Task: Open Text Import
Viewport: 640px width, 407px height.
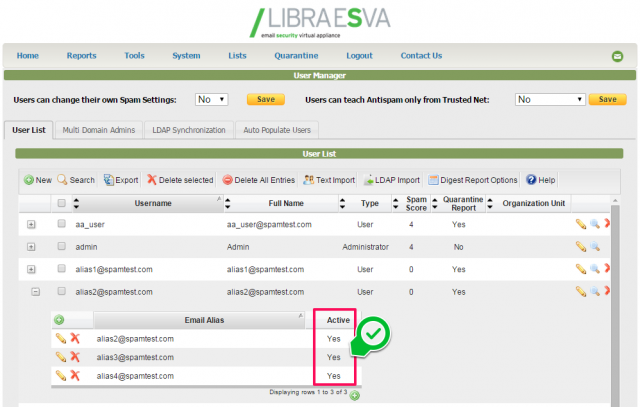Action: 329,180
